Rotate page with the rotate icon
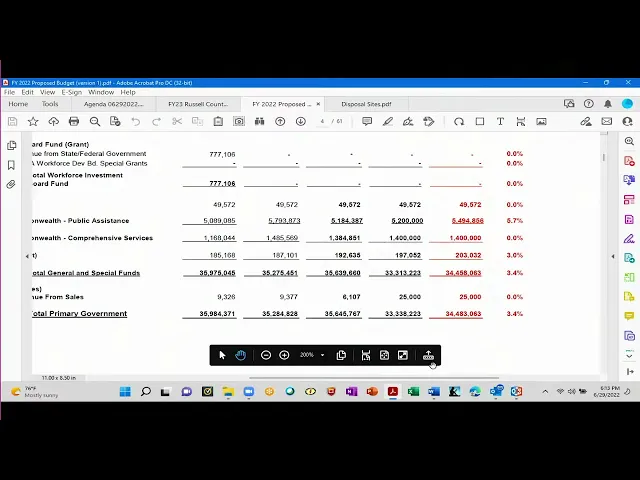640x480 pixels. pos(459,121)
